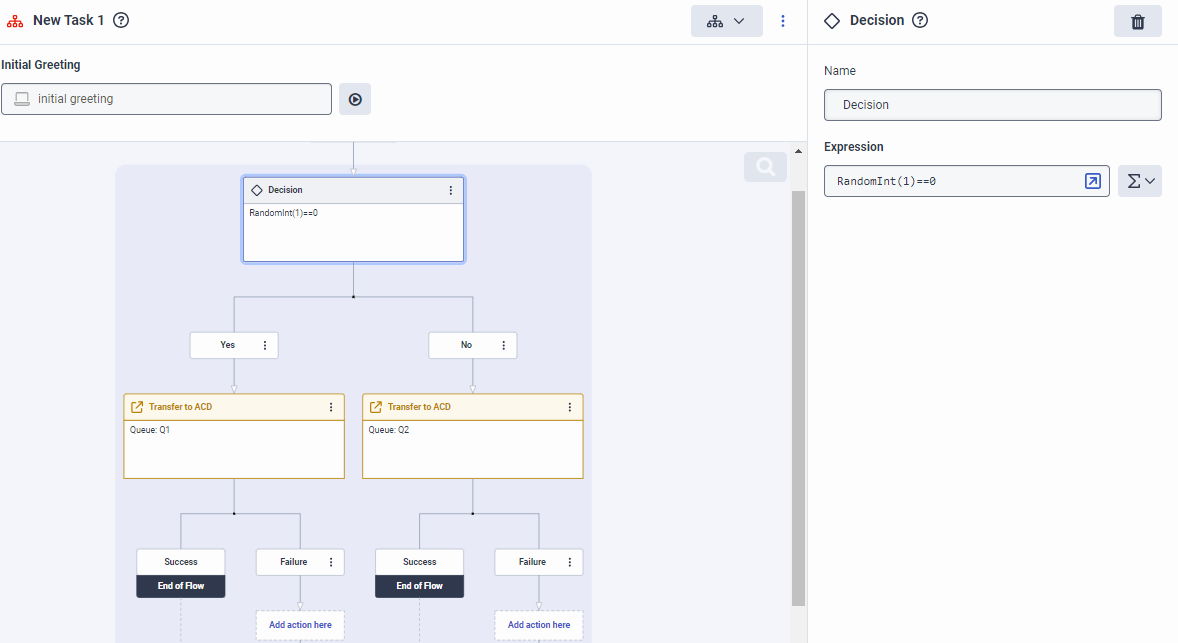Viewport: 1178px width, 643px height.
Task: Play the initial greeting audio
Action: tap(355, 99)
